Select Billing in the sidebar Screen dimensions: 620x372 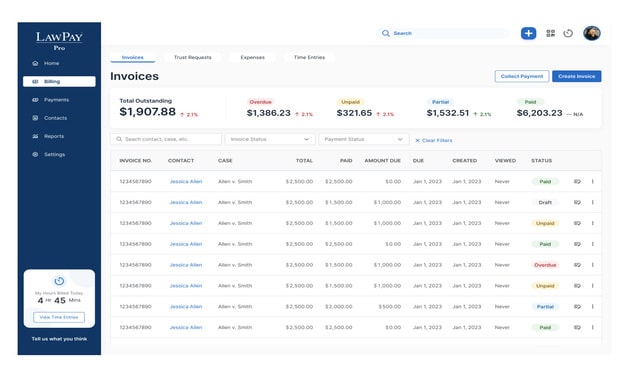point(59,81)
